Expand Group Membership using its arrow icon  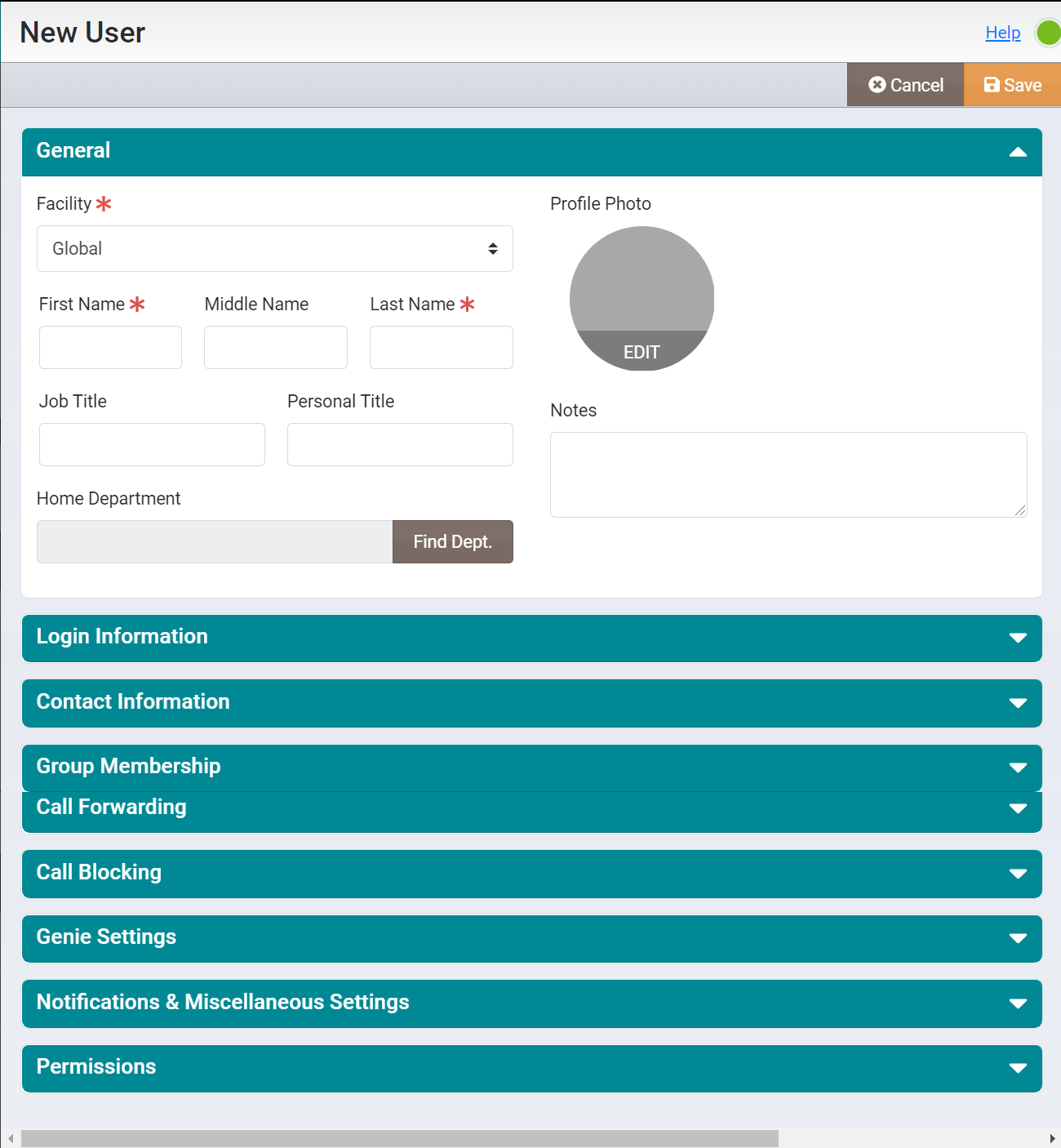point(1017,768)
